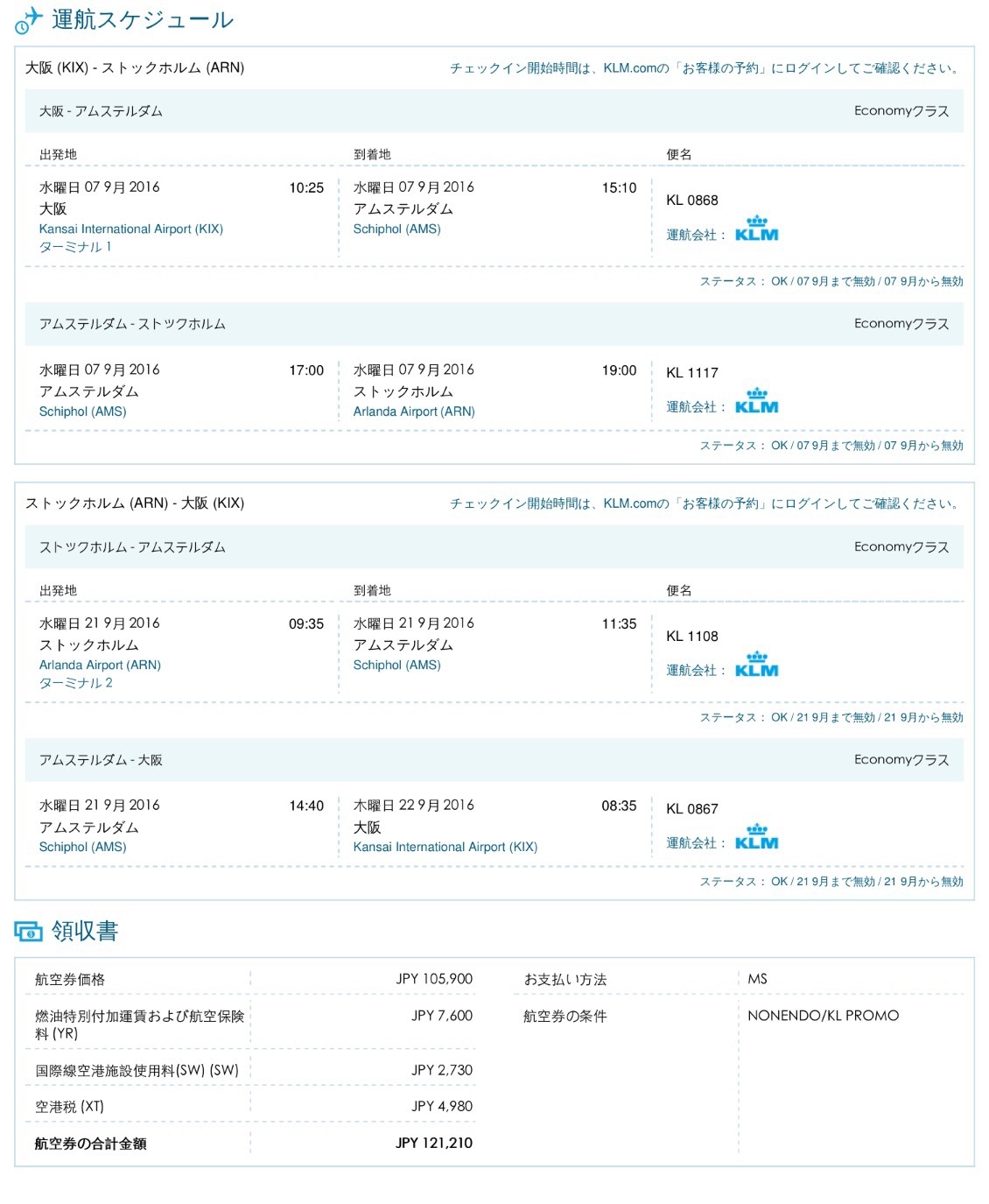
Task: Select the ストックホルム - アムステルダム segment header
Action: coord(494,547)
